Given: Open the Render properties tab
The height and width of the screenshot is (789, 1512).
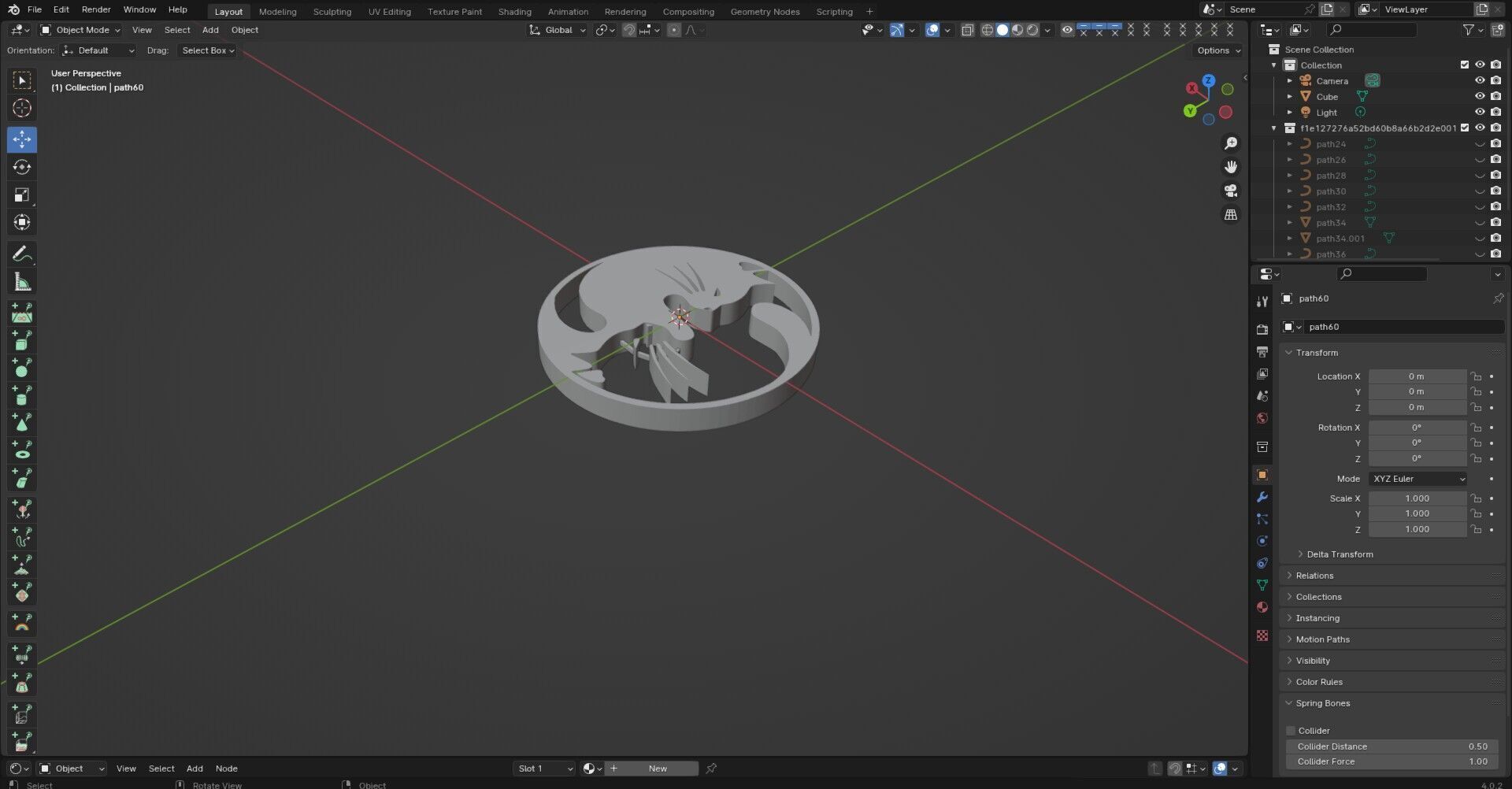Looking at the screenshot, I should click(x=1262, y=330).
